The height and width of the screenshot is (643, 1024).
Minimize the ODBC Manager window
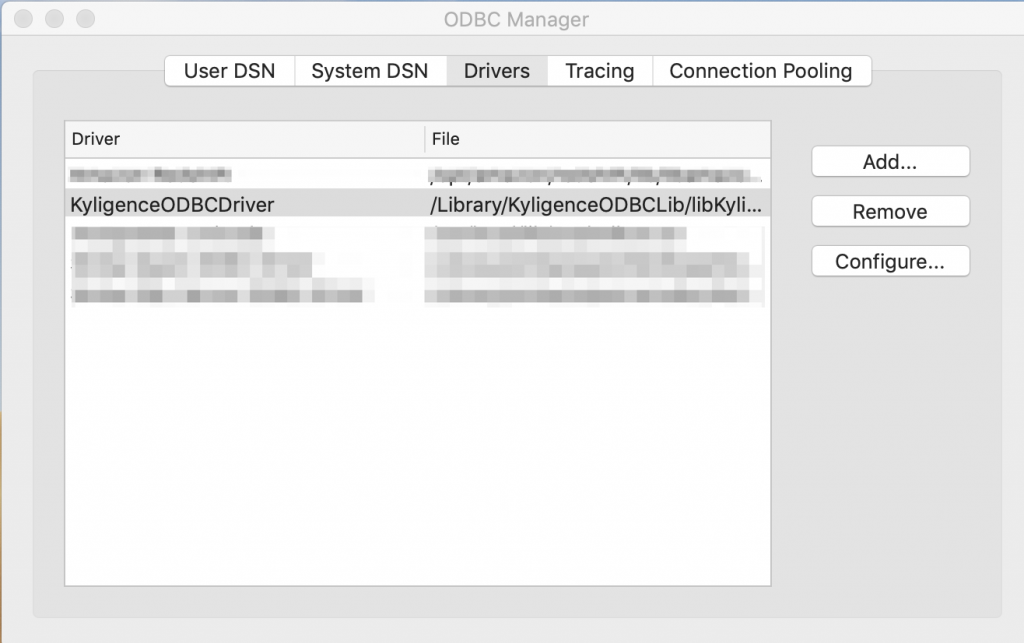tap(54, 19)
